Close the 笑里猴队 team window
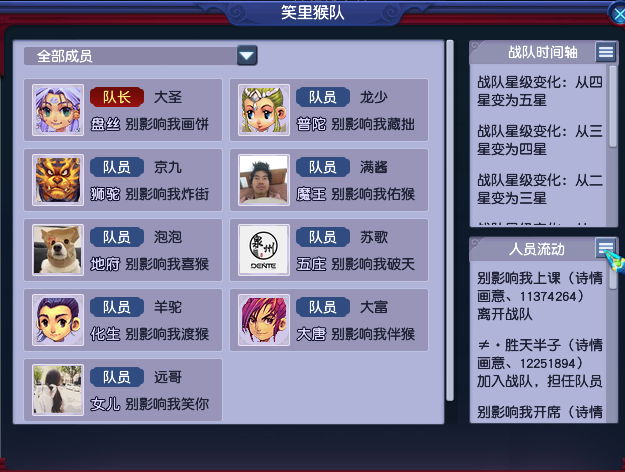Image resolution: width=625 pixels, height=472 pixels. (617, 14)
